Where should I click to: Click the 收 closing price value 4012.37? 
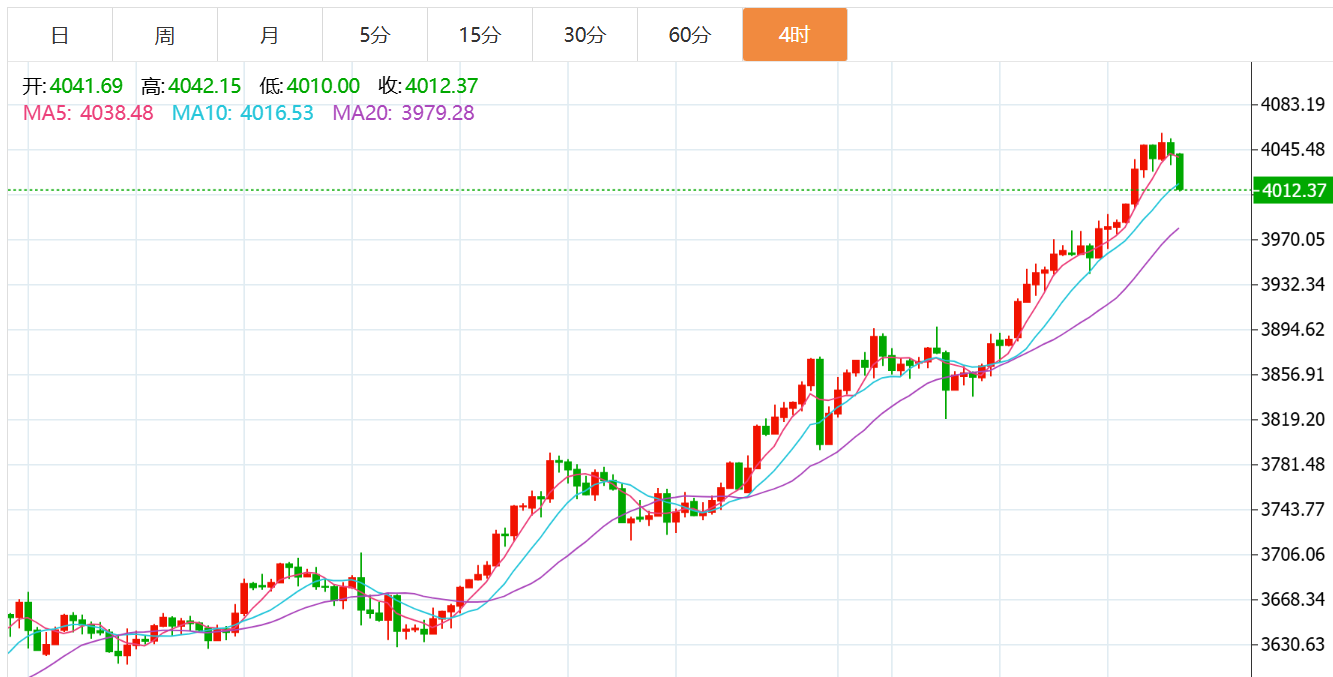(x=442, y=86)
